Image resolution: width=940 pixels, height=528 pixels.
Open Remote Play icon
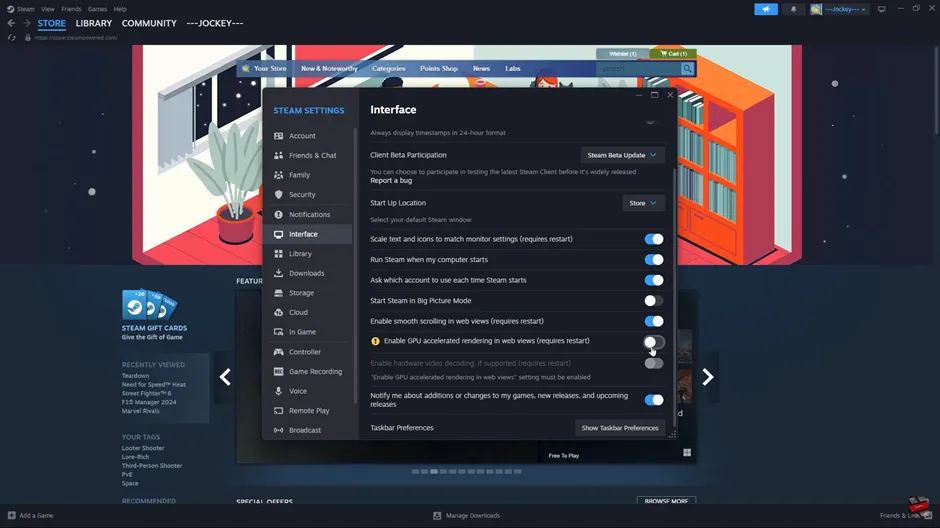(278, 411)
